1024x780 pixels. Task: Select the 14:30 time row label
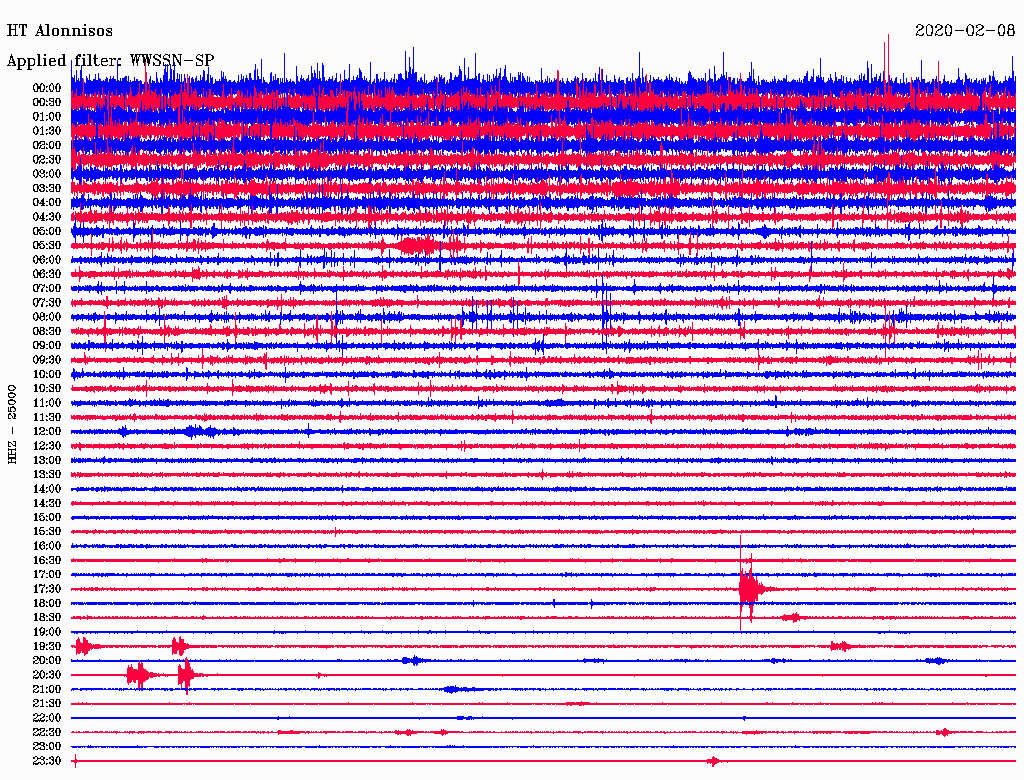pyautogui.click(x=47, y=504)
